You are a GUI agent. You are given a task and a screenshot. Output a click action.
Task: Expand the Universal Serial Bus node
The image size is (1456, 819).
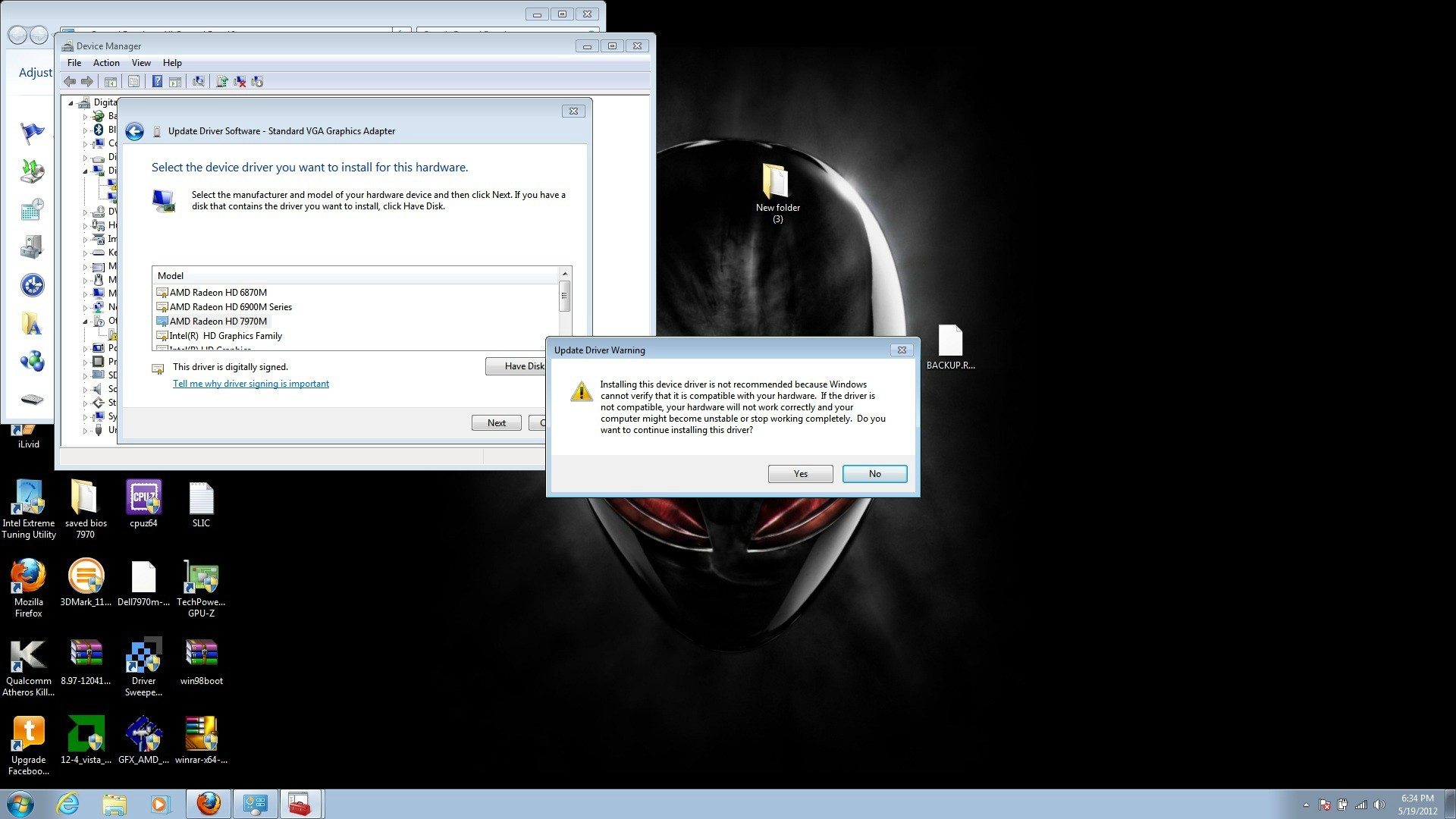(85, 431)
